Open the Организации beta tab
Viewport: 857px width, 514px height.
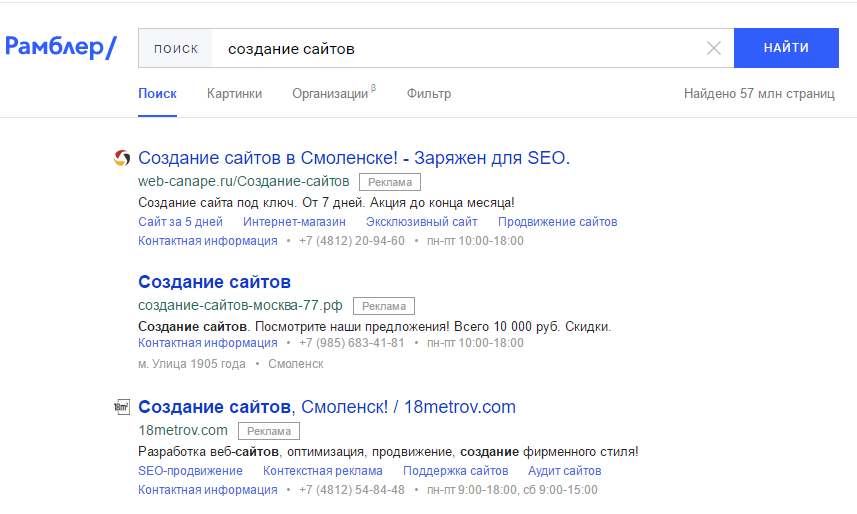tap(334, 94)
